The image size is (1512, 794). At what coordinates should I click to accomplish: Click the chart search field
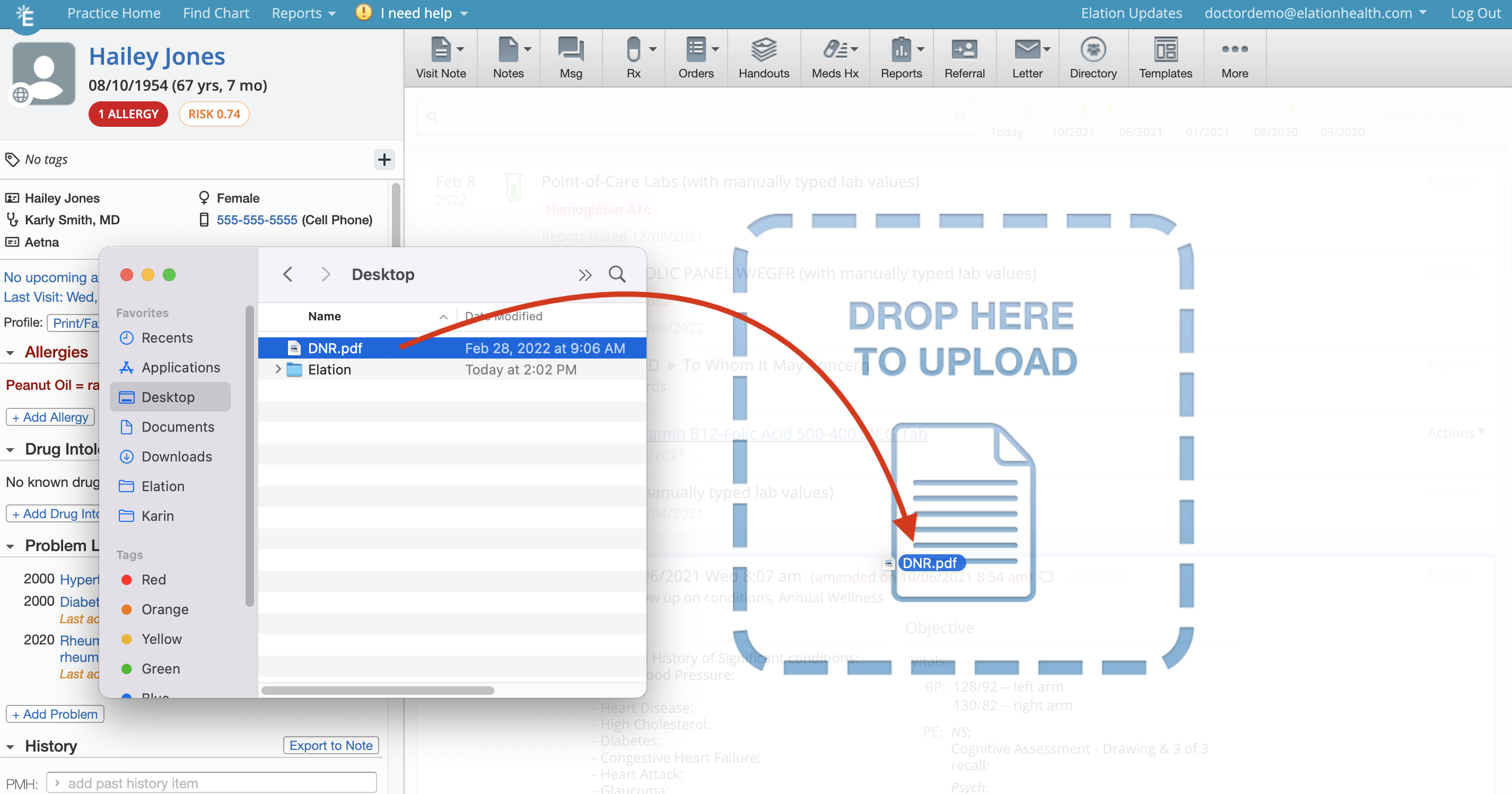point(693,117)
